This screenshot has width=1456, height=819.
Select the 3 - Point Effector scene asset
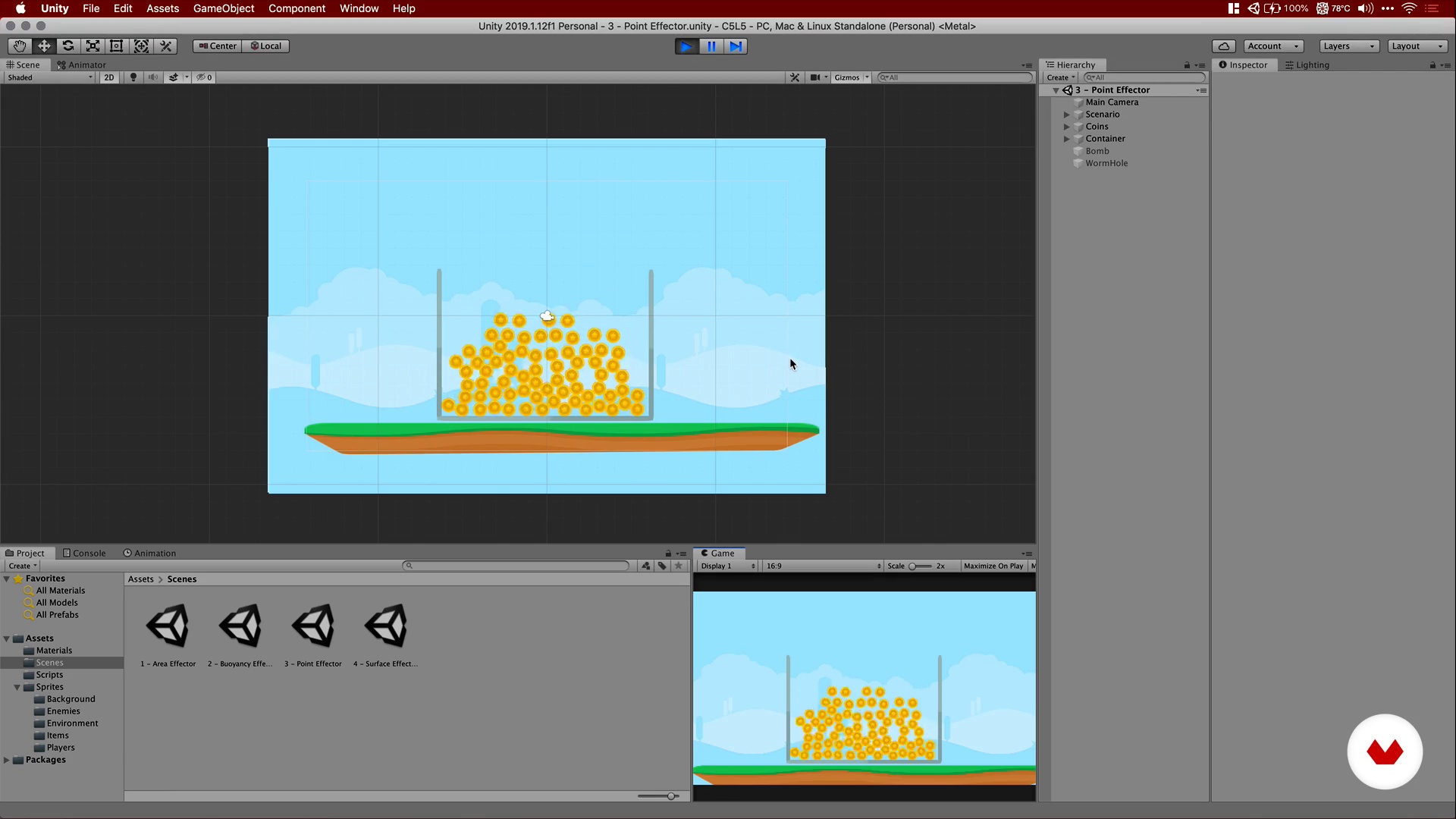[x=313, y=635]
